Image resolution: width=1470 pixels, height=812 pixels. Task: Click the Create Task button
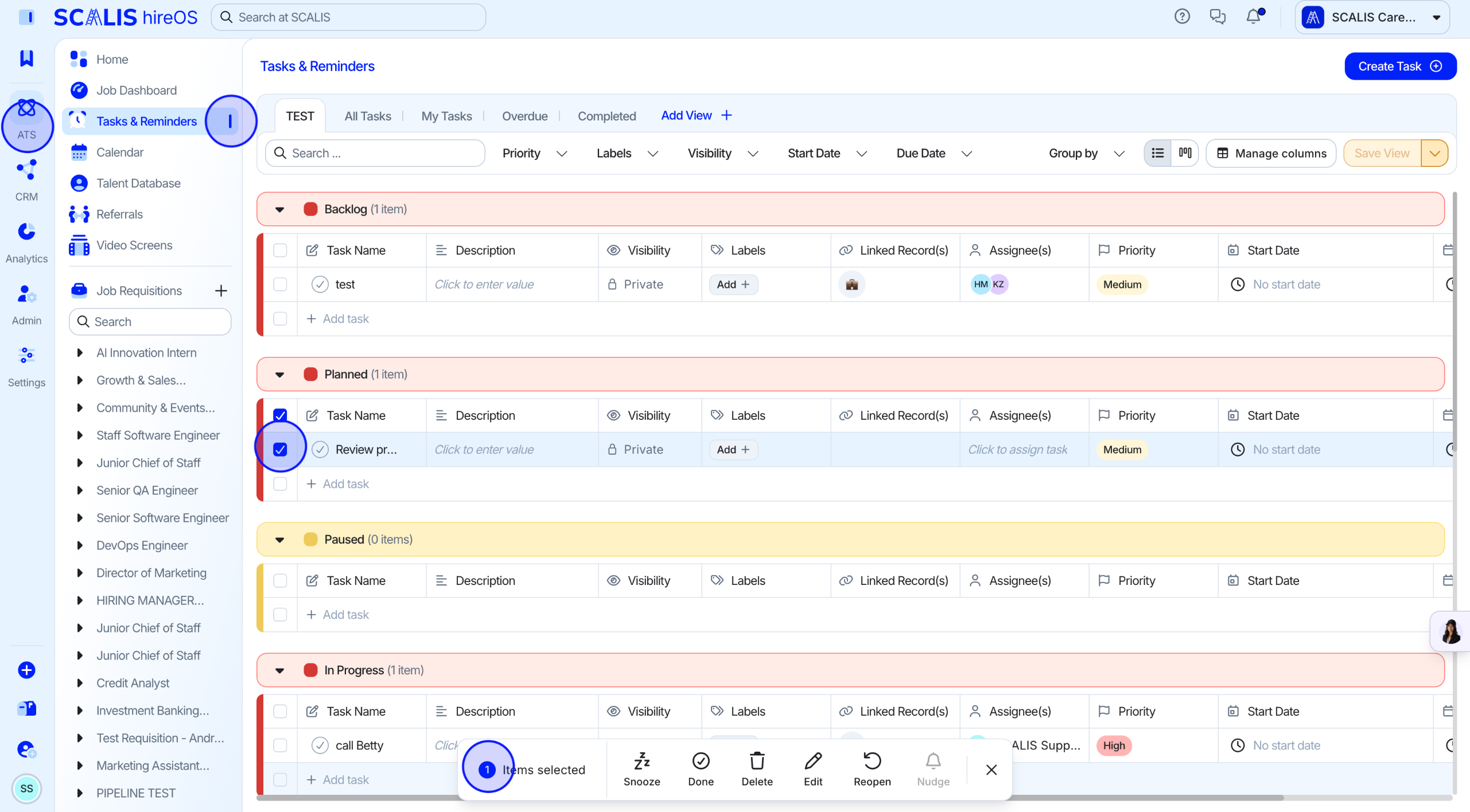(1399, 66)
